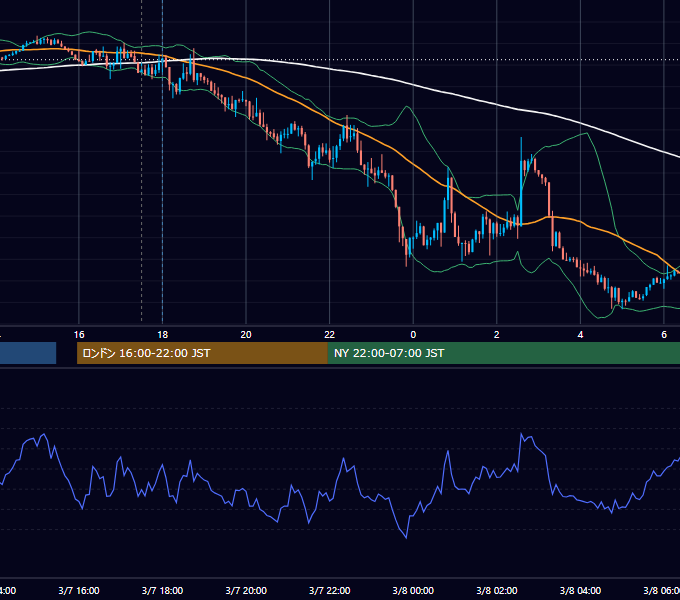Click the 4 hour label on price chart axis

tap(580, 335)
